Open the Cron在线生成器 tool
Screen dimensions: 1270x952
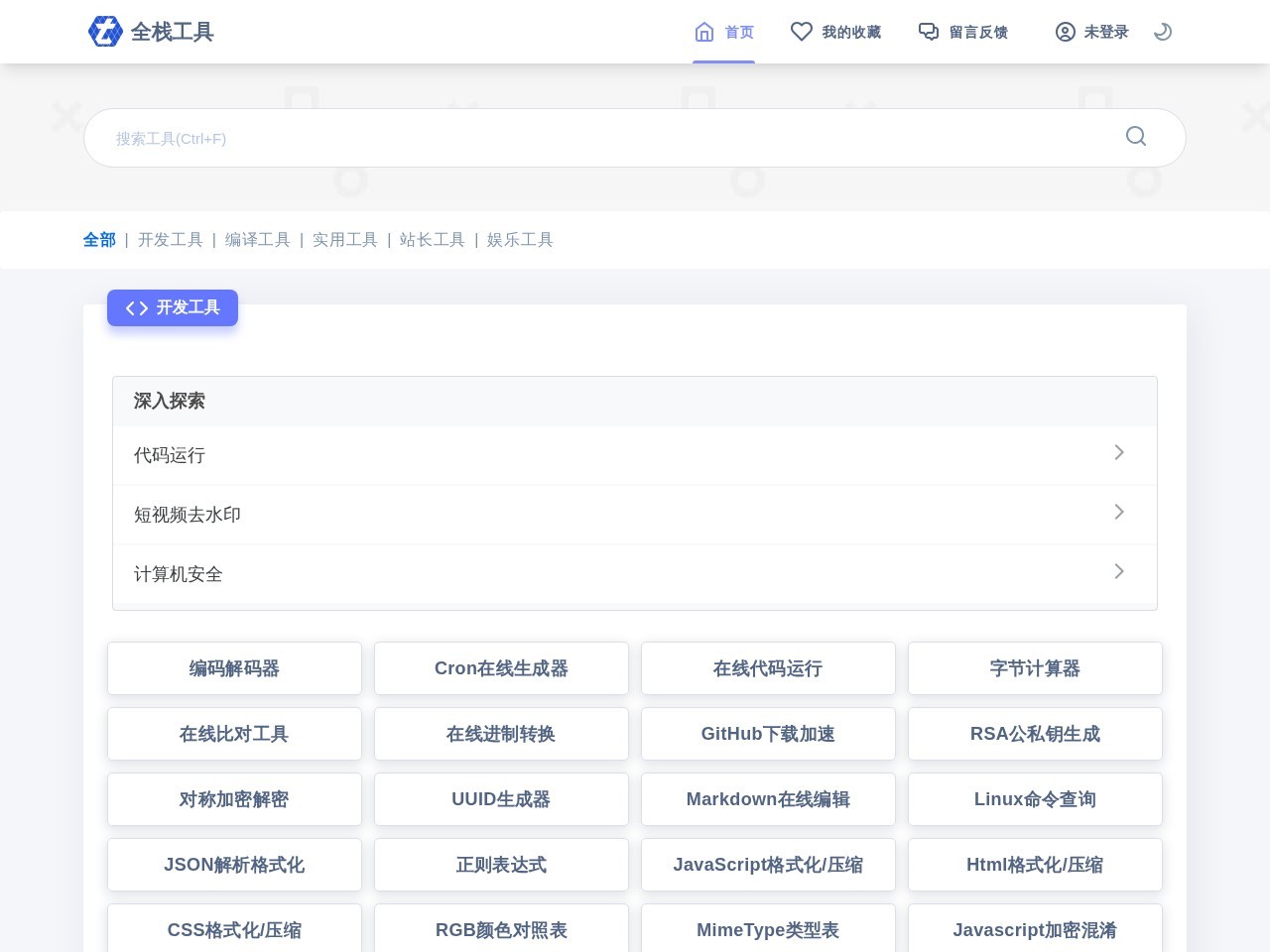click(501, 668)
